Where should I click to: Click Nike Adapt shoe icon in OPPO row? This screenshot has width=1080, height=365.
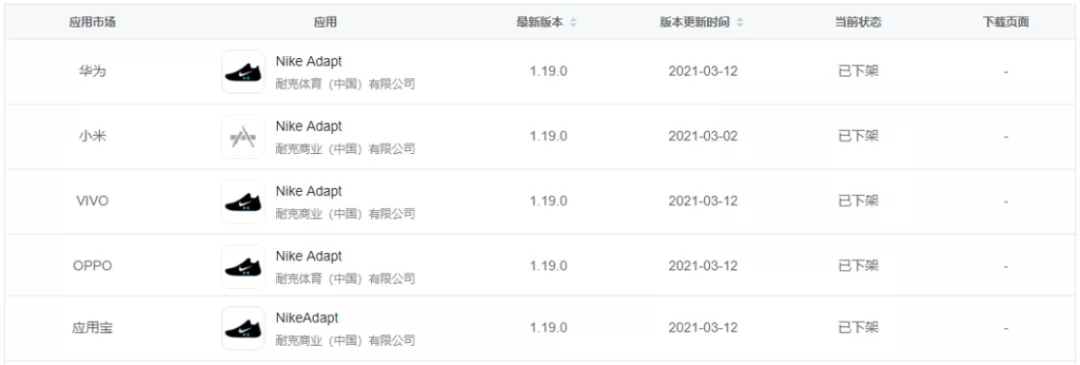[243, 267]
